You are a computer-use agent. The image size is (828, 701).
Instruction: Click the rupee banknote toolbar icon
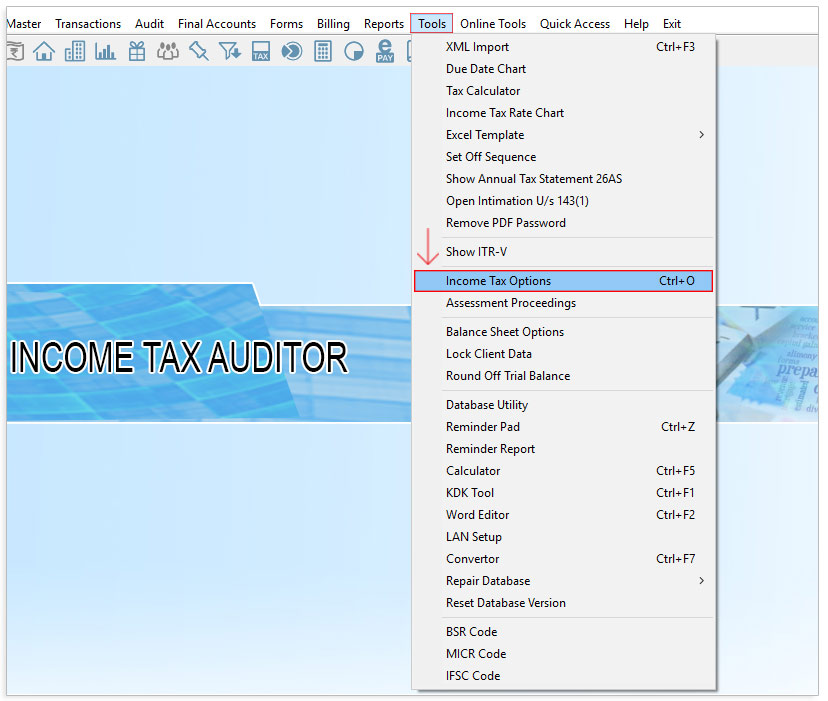tap(16, 51)
